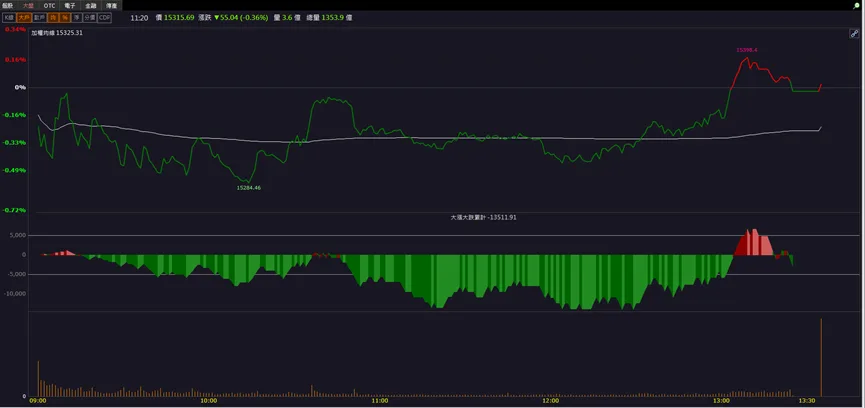Click the 大漲大跌累計 -13511.91 label
The height and width of the screenshot is (408, 865).
point(483,218)
